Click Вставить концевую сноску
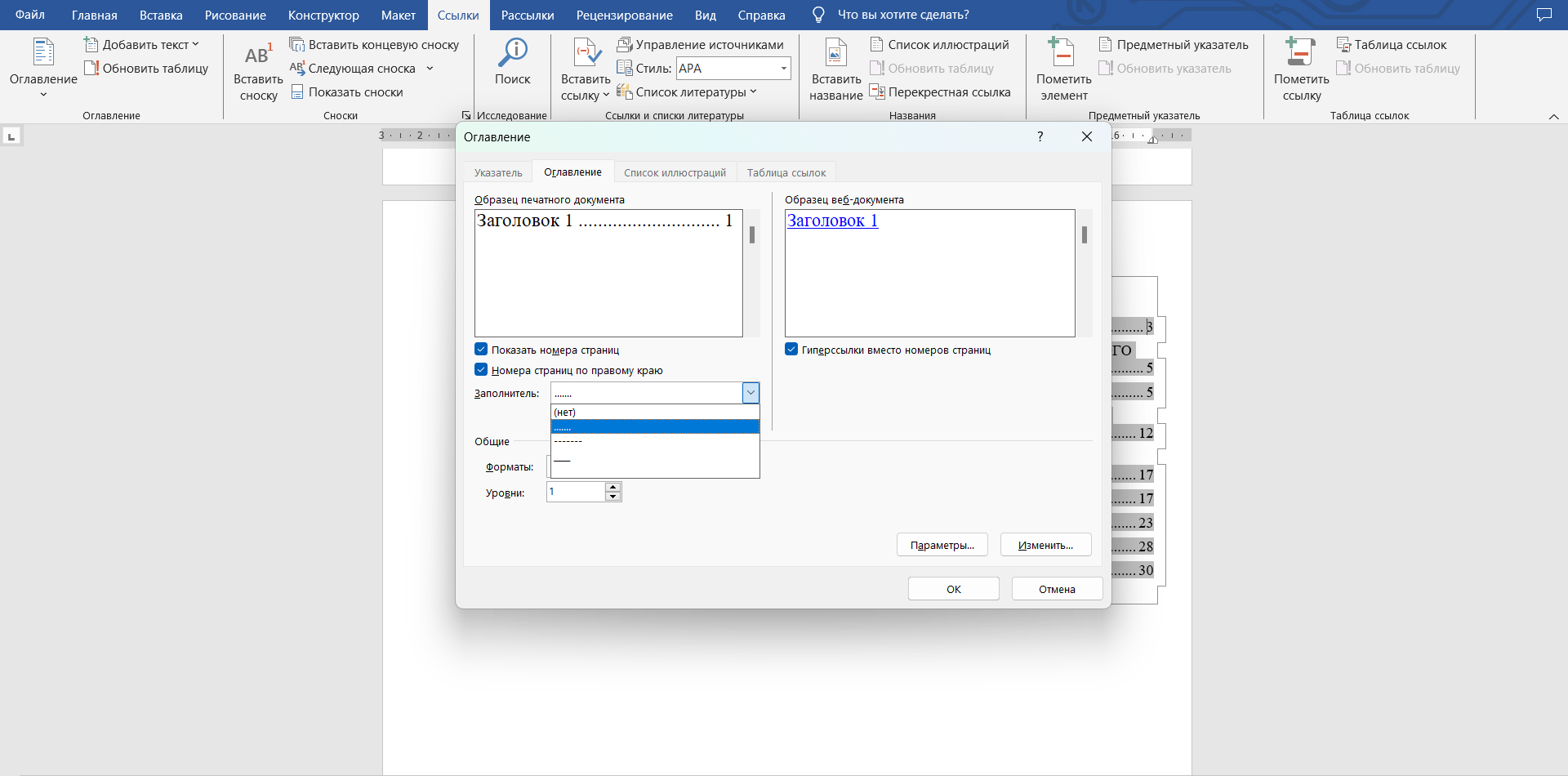The width and height of the screenshot is (1568, 776). pyautogui.click(x=374, y=45)
